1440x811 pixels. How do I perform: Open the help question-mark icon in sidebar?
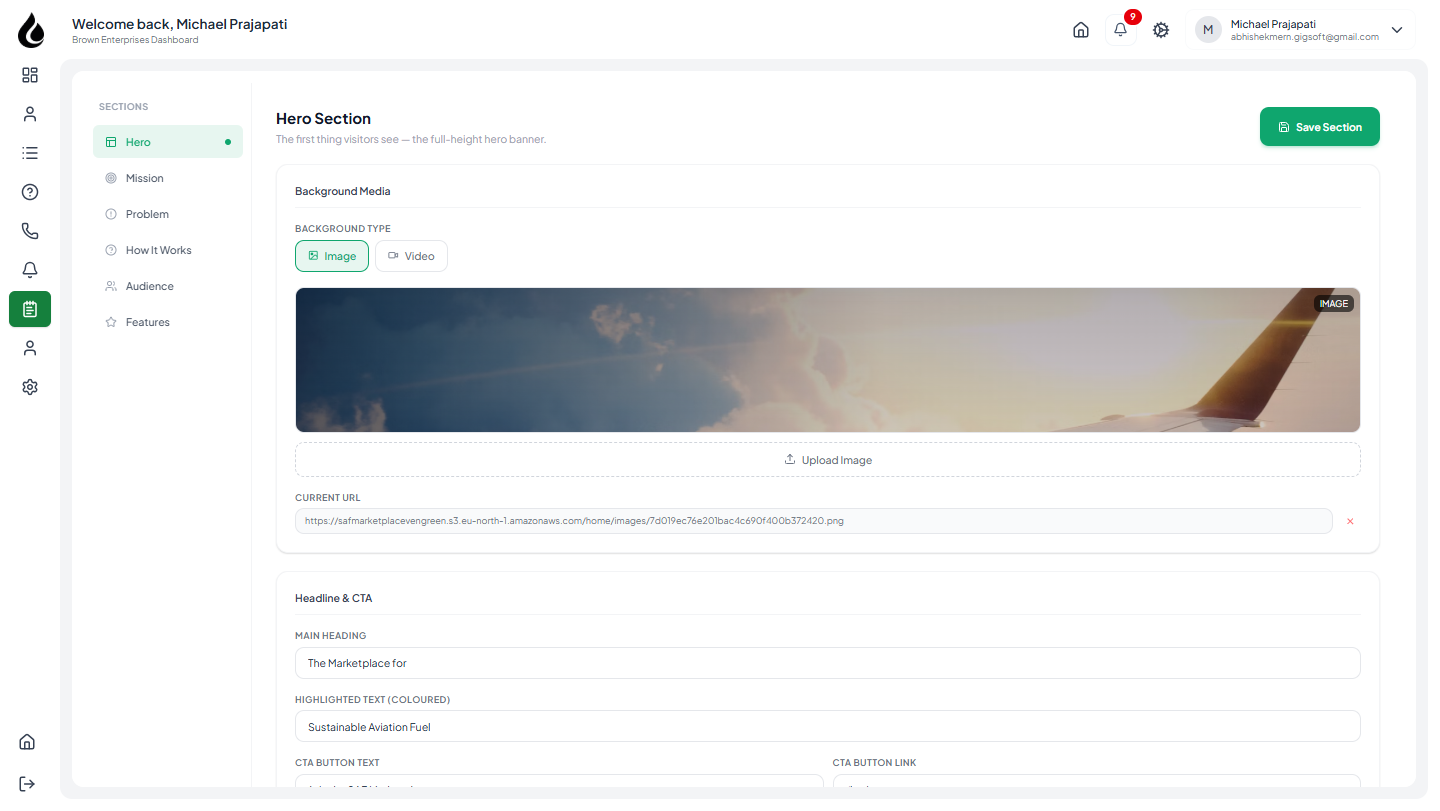click(30, 192)
